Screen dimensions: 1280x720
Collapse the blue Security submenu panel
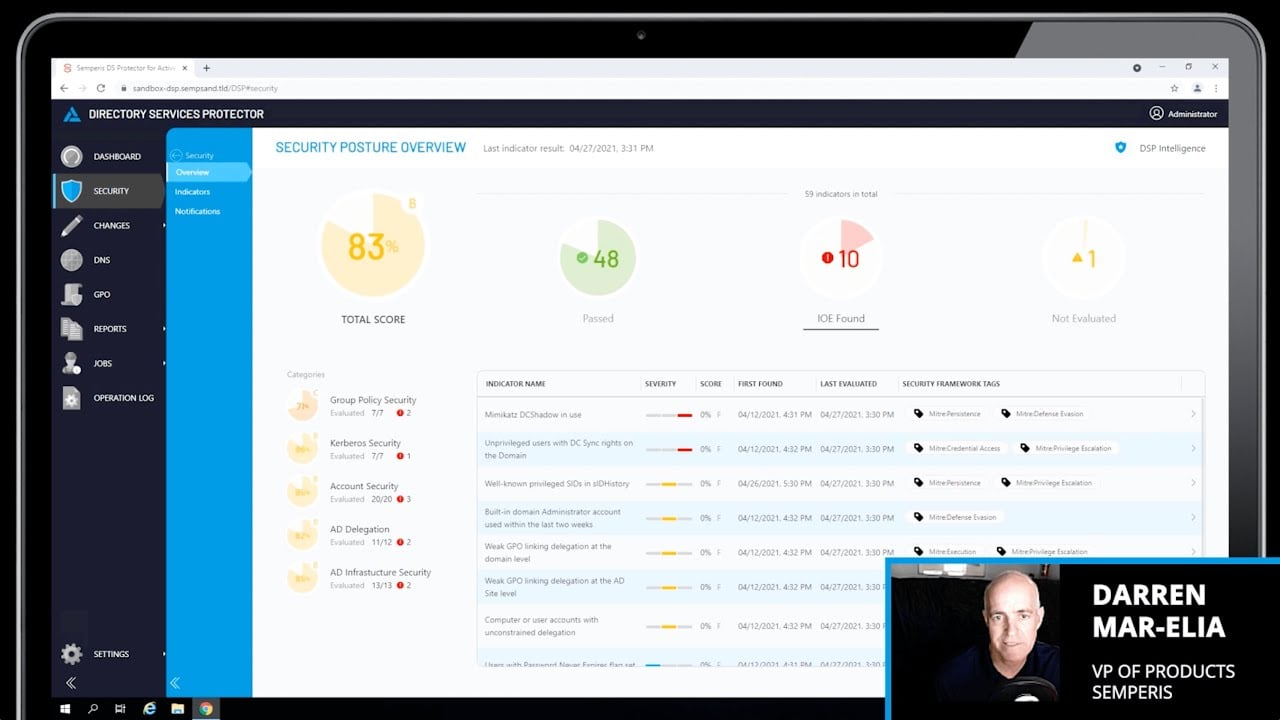175,683
